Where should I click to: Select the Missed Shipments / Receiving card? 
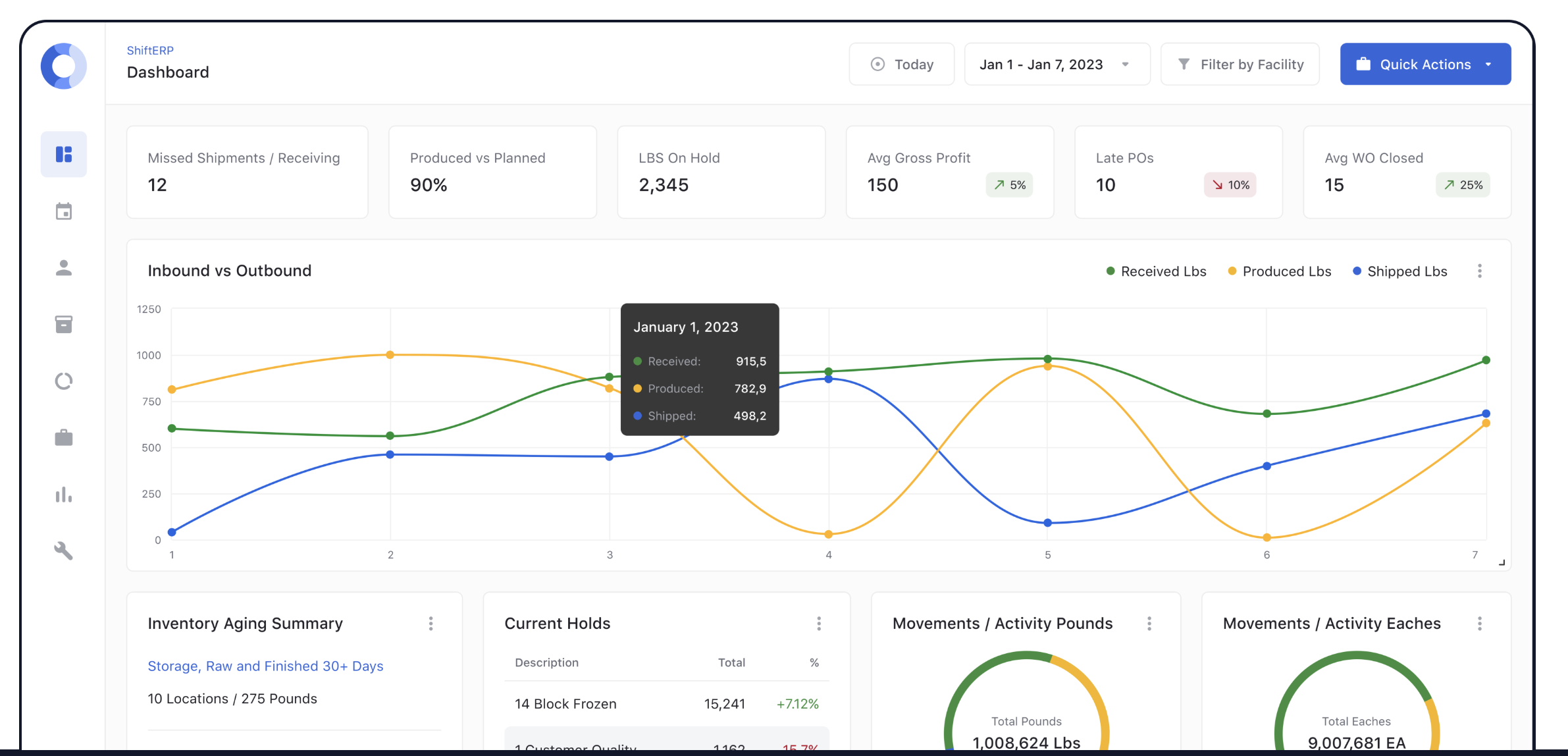[248, 172]
